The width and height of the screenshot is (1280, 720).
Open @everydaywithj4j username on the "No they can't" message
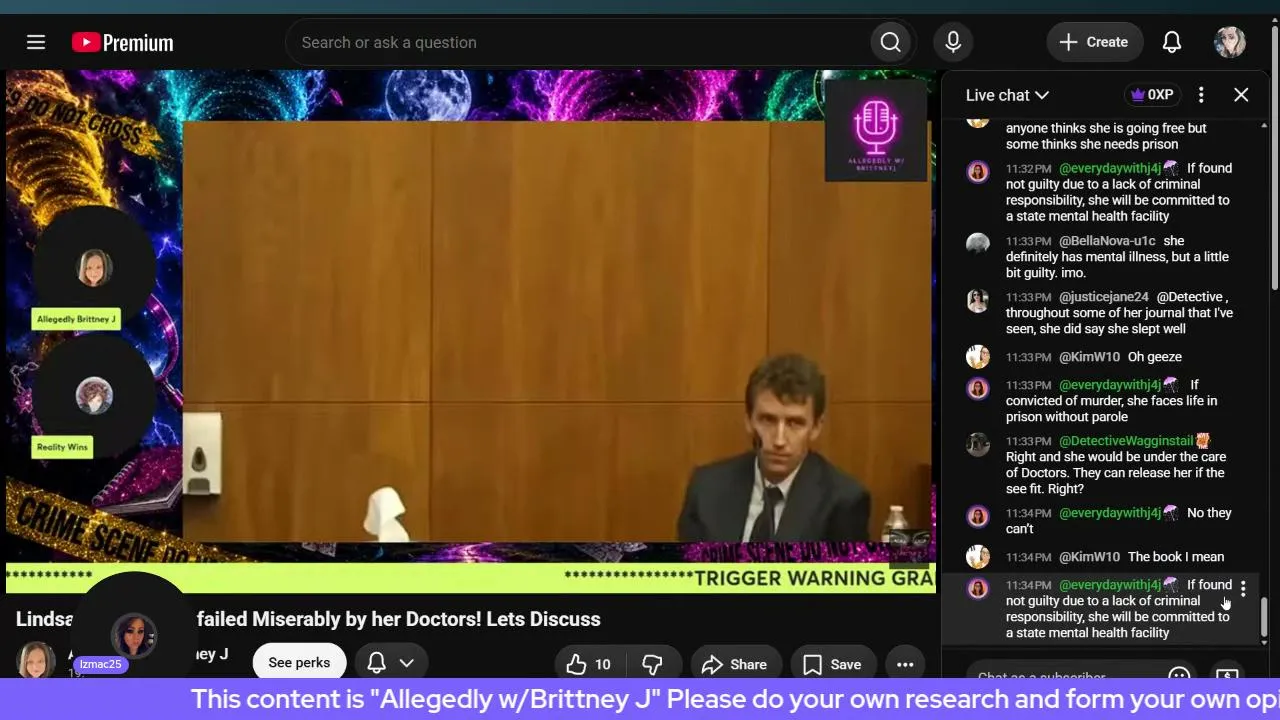pyautogui.click(x=1110, y=513)
